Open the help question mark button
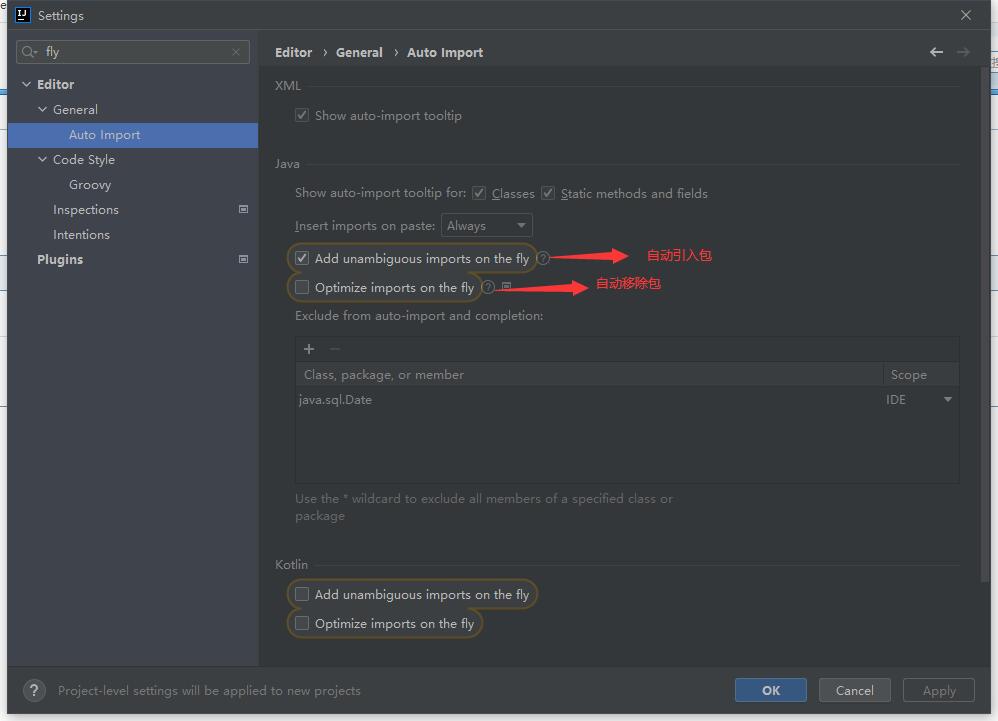Viewport: 998px width, 721px height. click(x=34, y=690)
